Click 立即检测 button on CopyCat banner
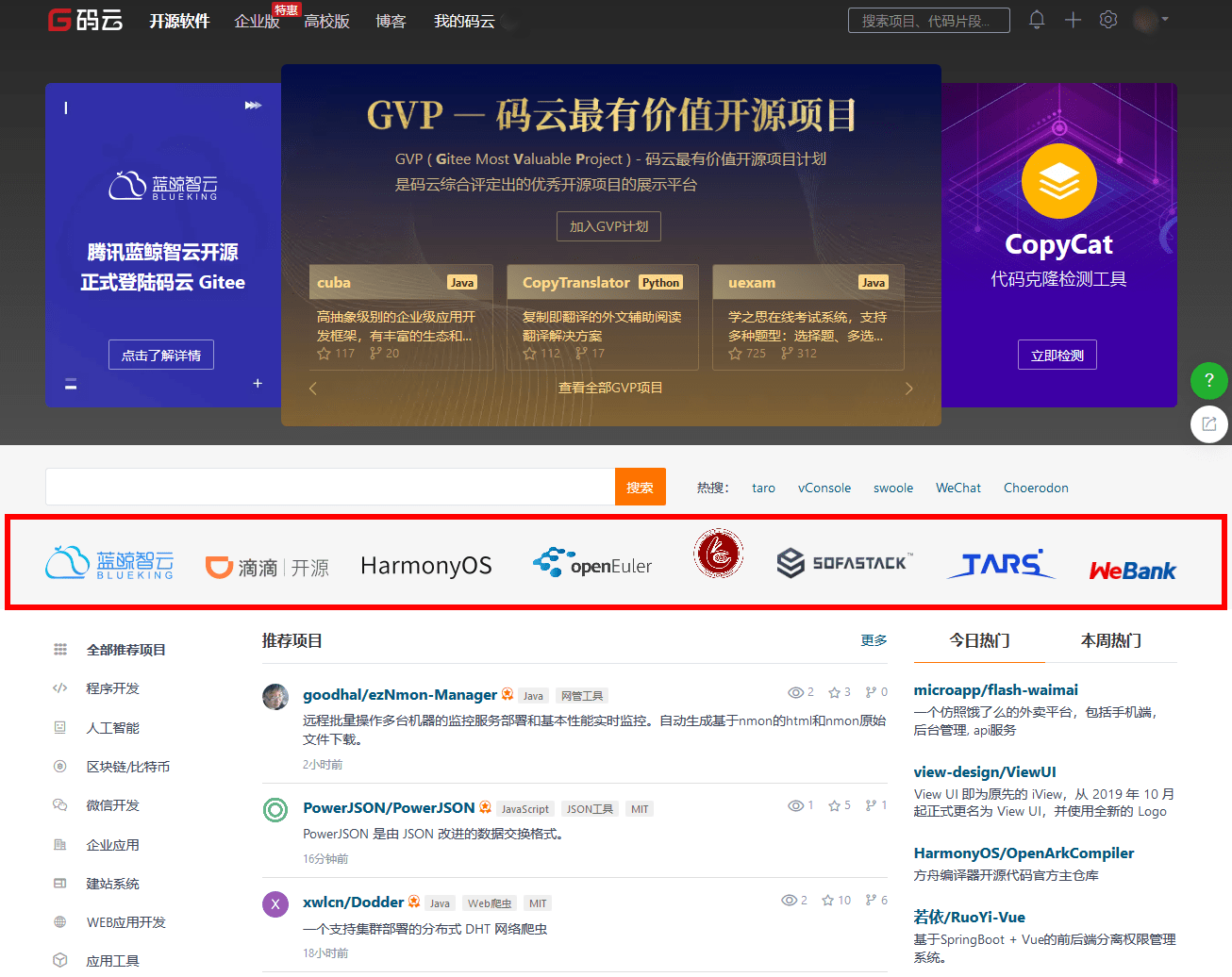Image resolution: width=1232 pixels, height=977 pixels. click(x=1057, y=356)
